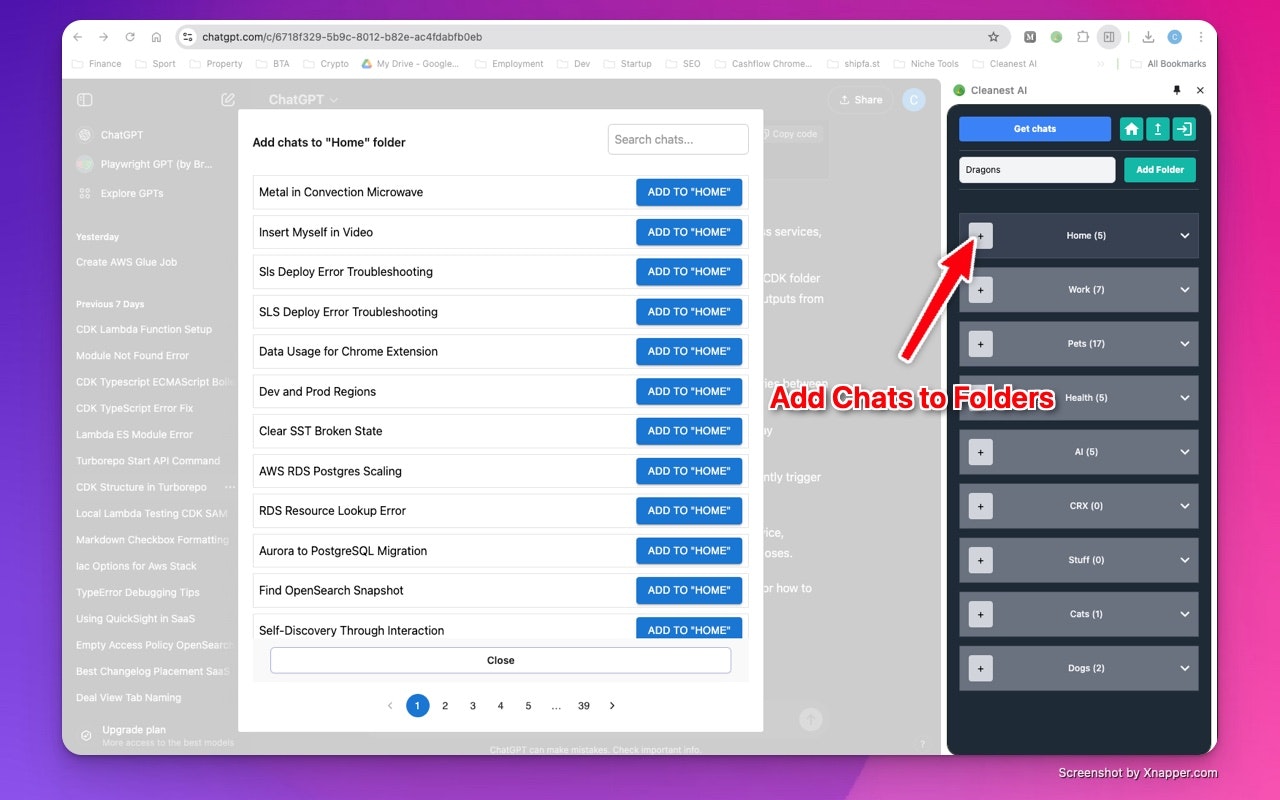
Task: Click the Close button in dialog
Action: tap(500, 660)
